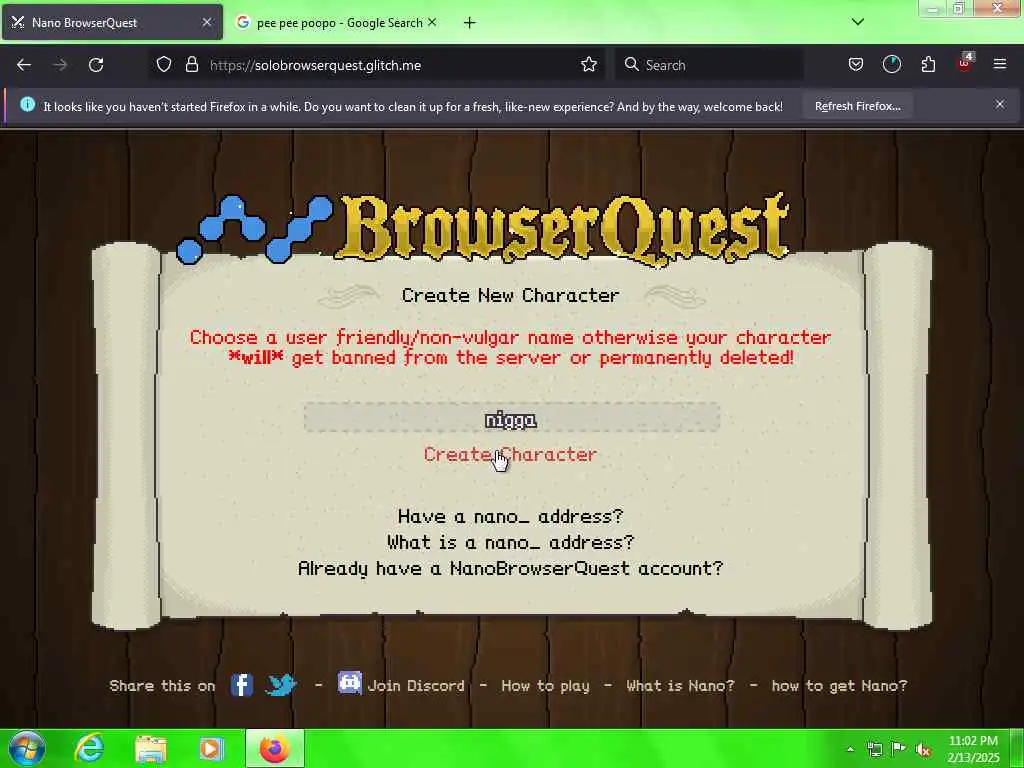Screen dimensions: 1024x768
Task: Close the Nano BrowserQuest tab
Action: pyautogui.click(x=207, y=22)
